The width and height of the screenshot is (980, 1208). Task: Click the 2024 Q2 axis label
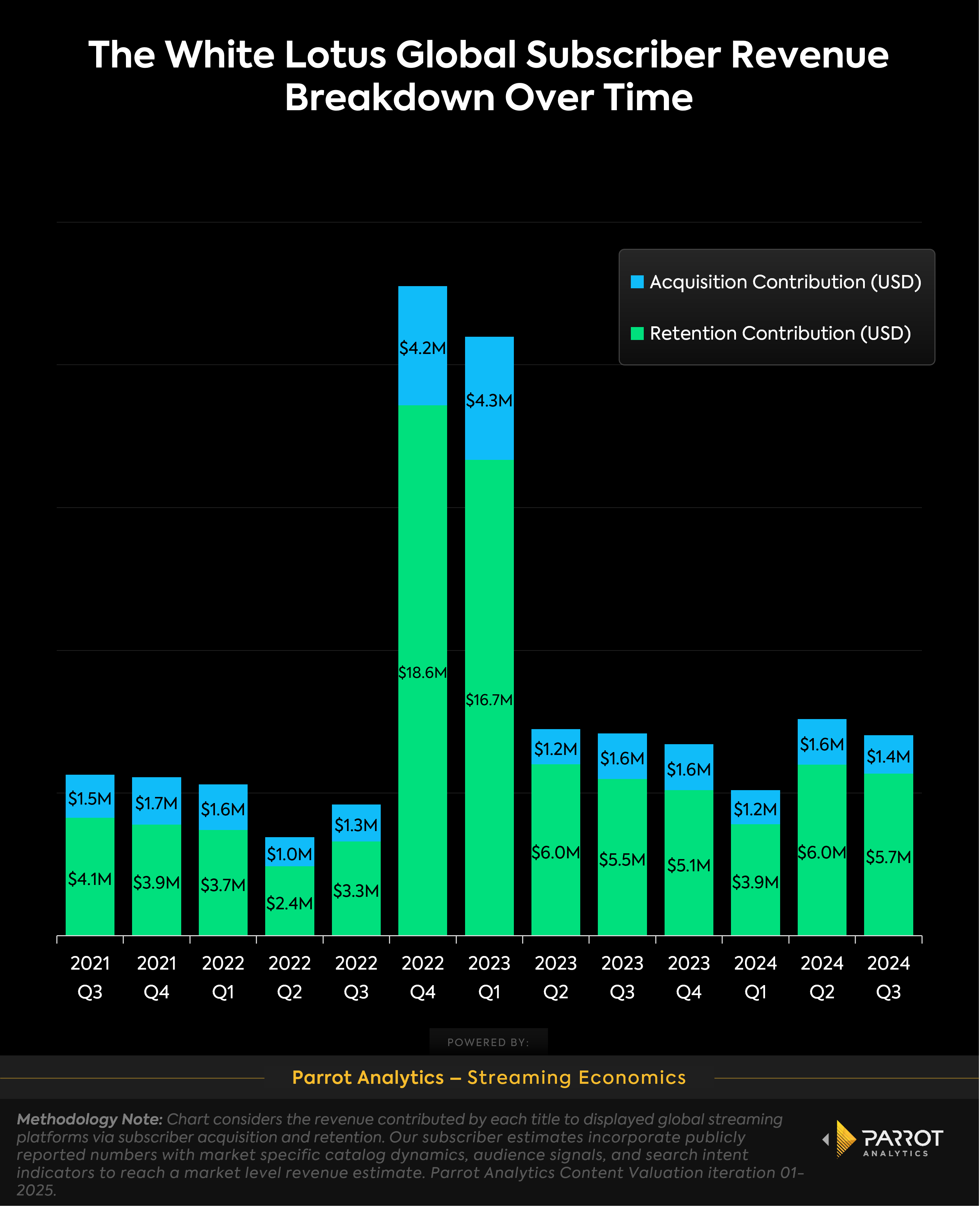pos(822,978)
